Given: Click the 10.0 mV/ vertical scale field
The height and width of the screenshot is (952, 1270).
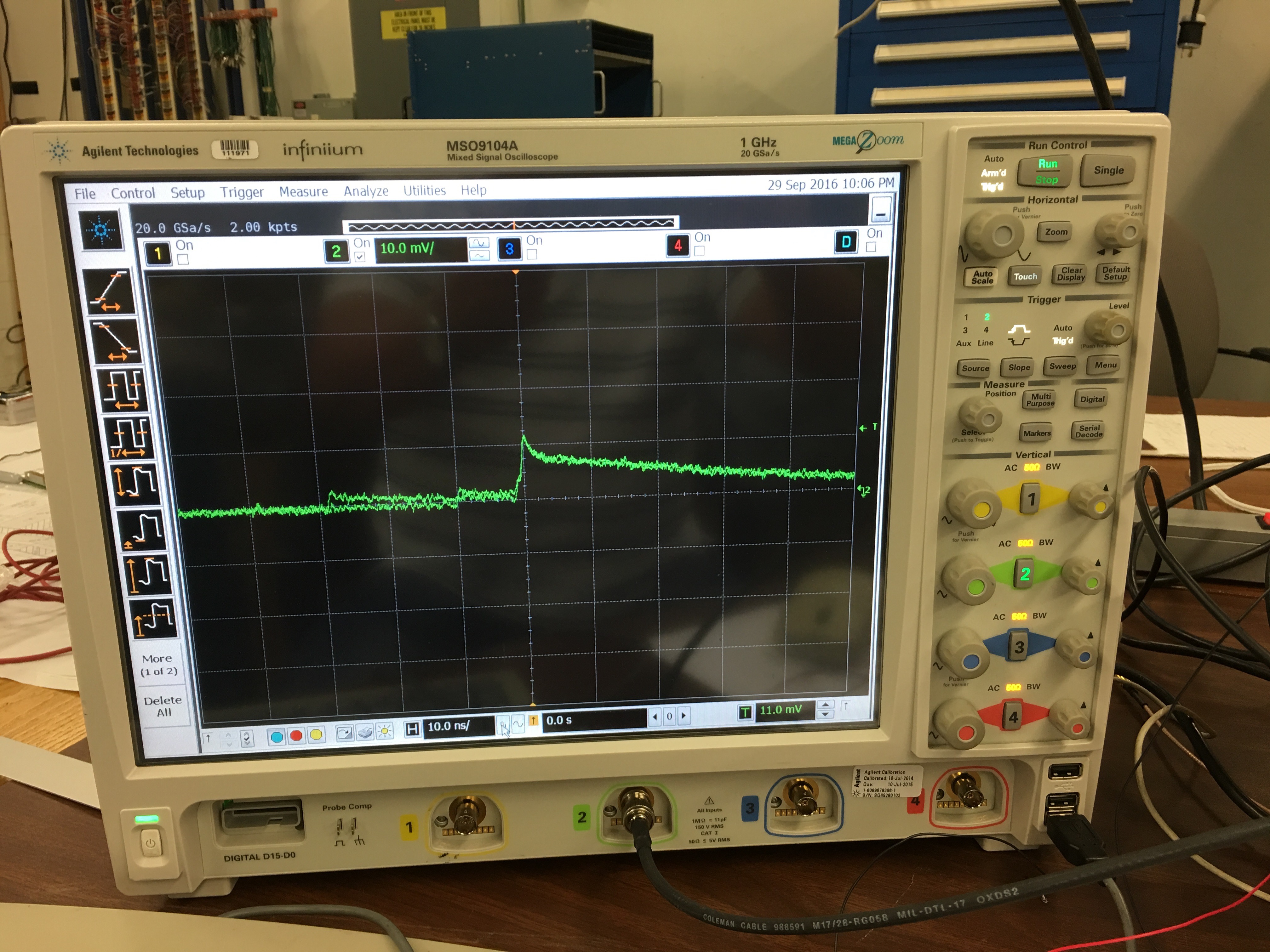Looking at the screenshot, I should 421,250.
